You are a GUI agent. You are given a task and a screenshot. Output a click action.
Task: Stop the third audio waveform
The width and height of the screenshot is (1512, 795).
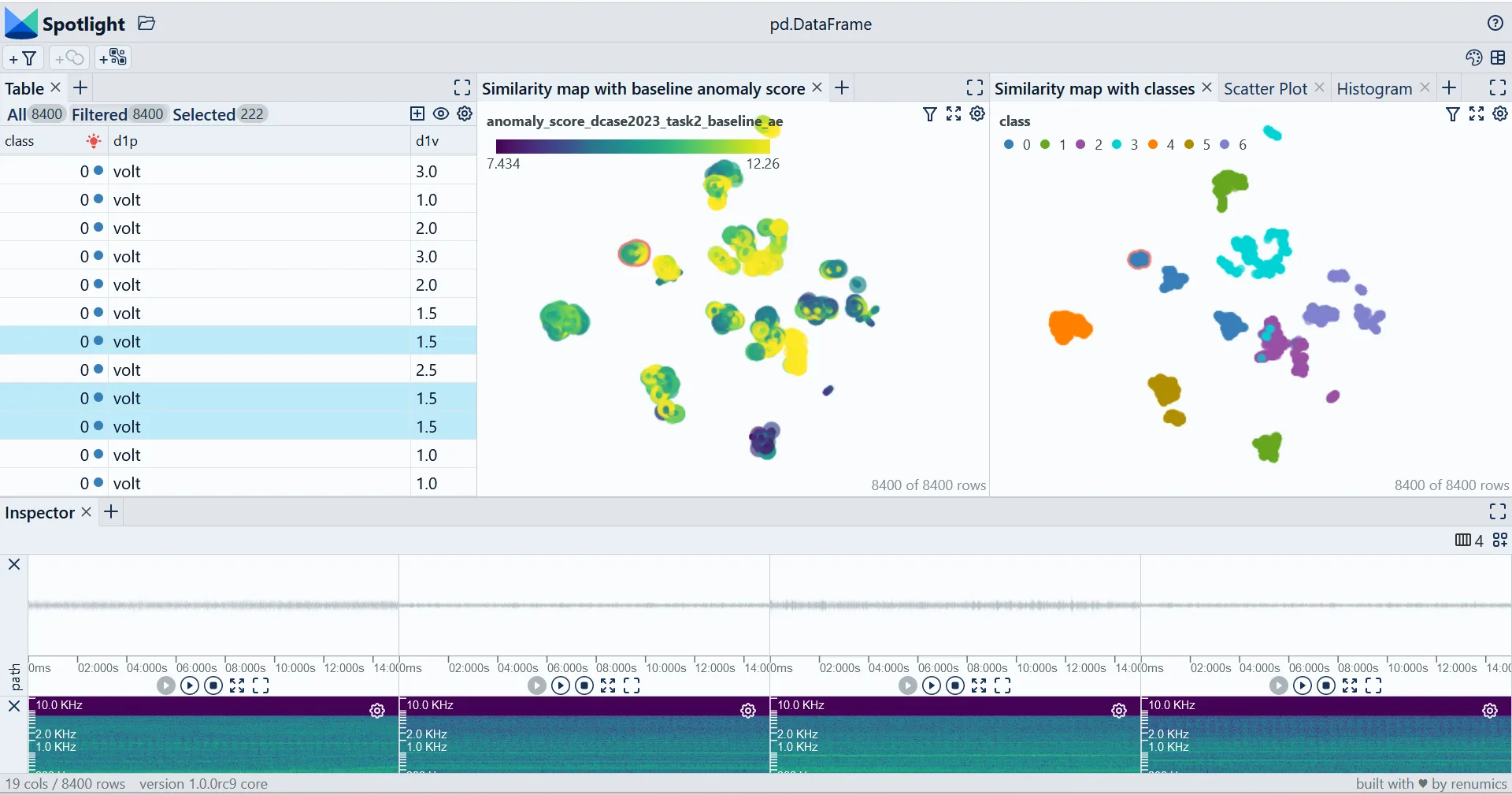(955, 685)
